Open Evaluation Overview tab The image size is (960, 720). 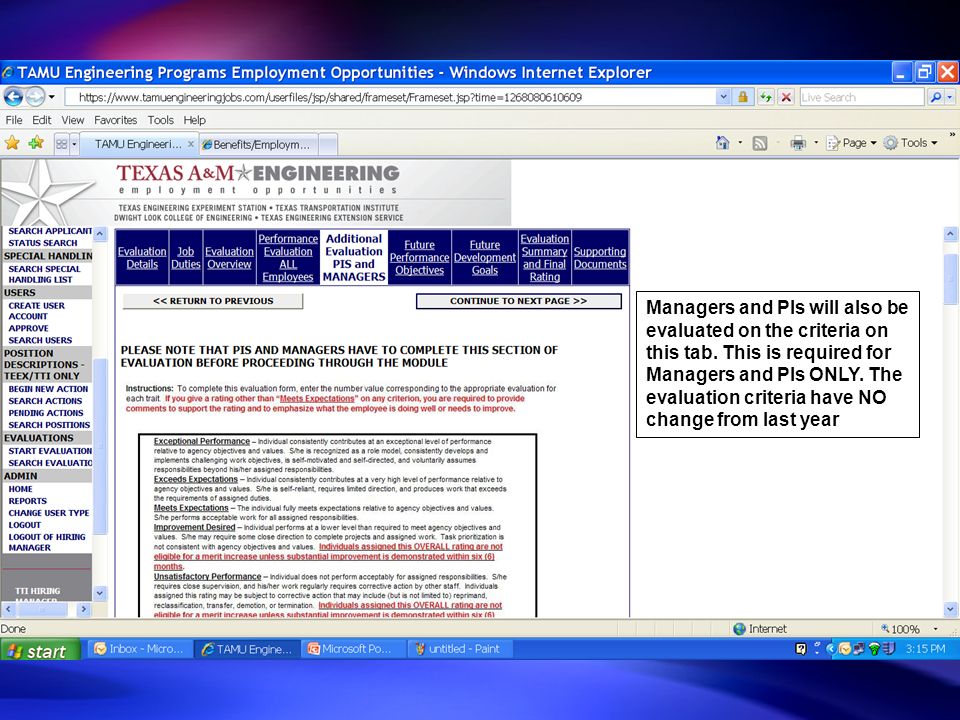[229, 258]
